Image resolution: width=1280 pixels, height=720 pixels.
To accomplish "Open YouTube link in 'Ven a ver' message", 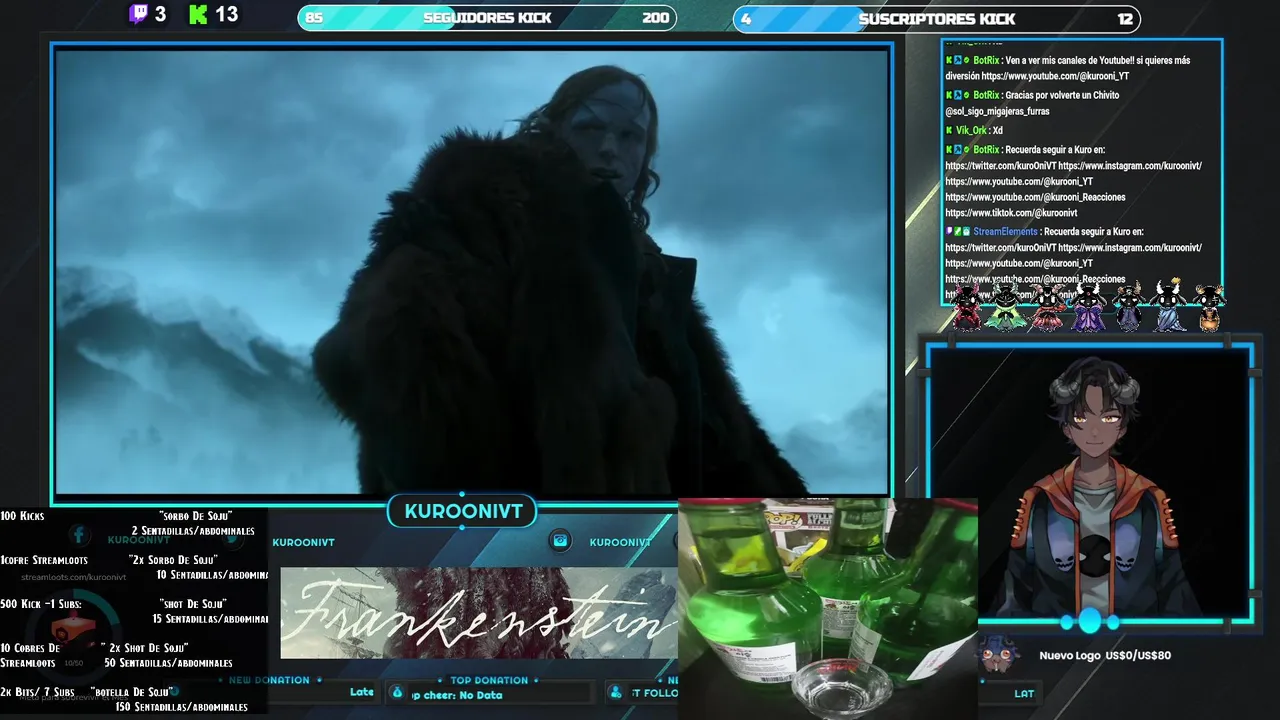I will point(1055,76).
